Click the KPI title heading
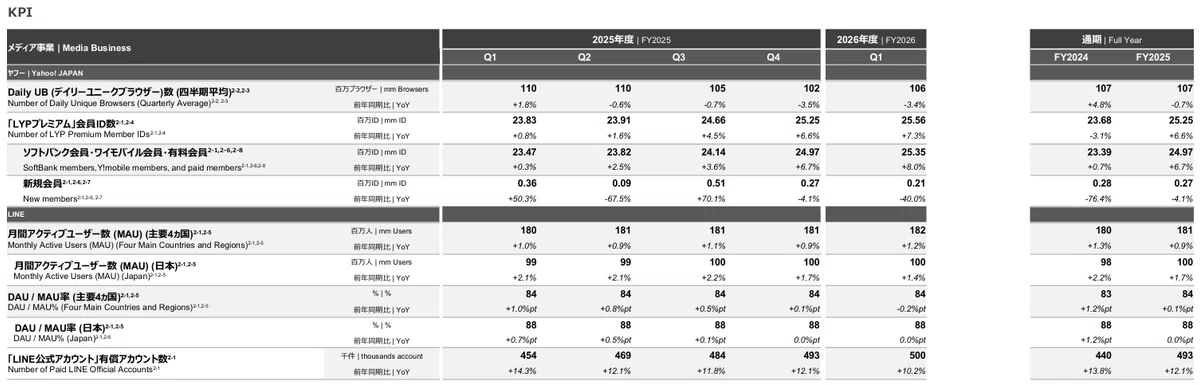The width and height of the screenshot is (1200, 385). [x=20, y=11]
